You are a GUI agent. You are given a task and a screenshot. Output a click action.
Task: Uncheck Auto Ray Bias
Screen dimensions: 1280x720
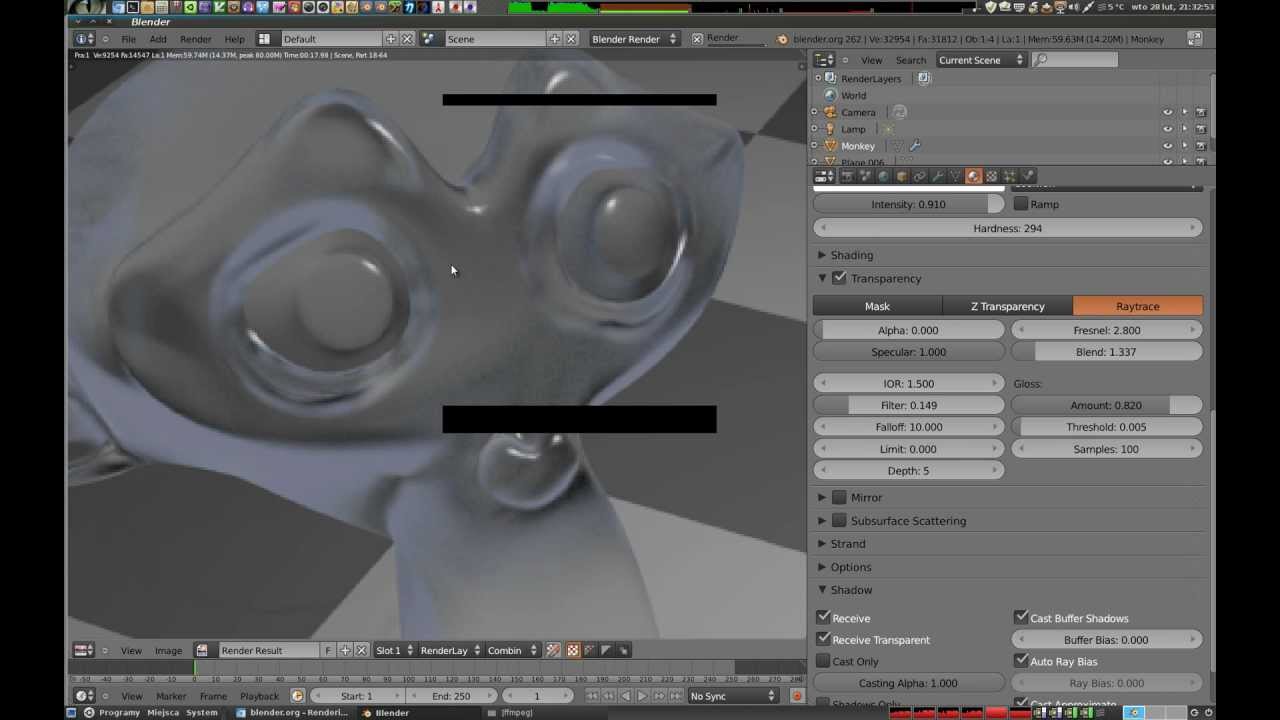(1021, 661)
